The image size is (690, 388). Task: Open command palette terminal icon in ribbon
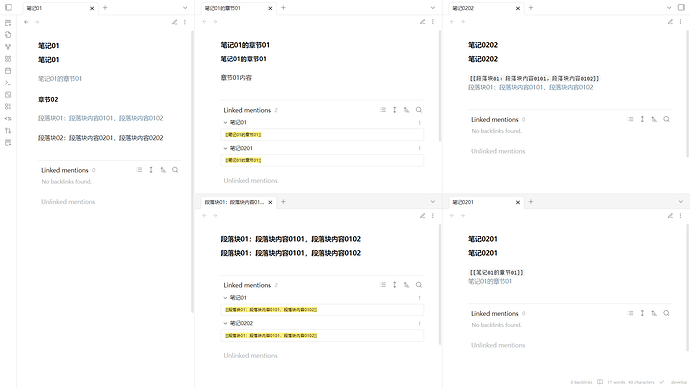pyautogui.click(x=8, y=83)
